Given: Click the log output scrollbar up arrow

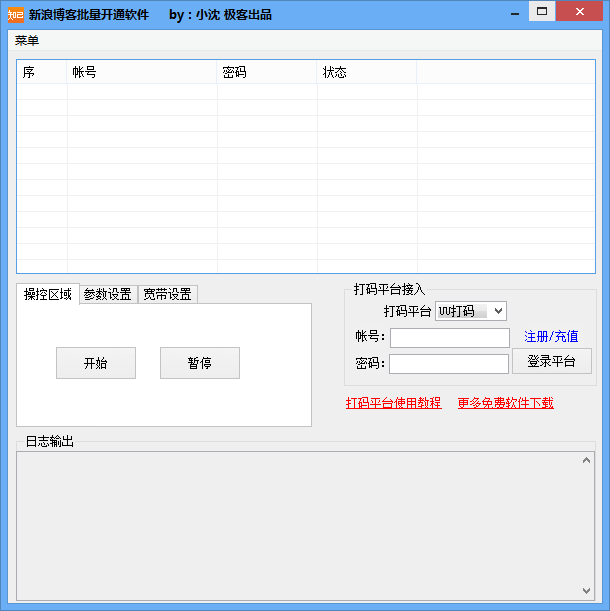Looking at the screenshot, I should coord(587,461).
